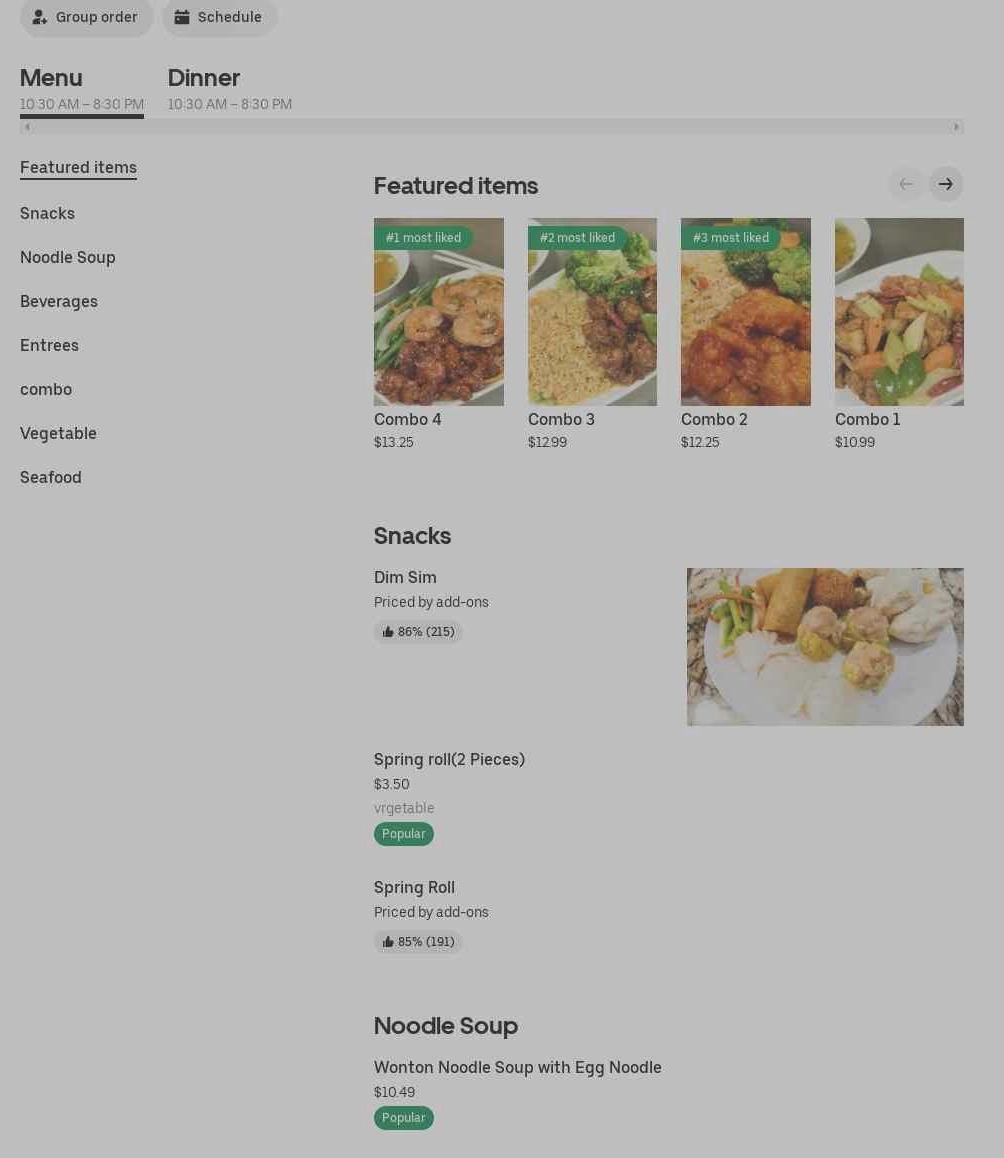This screenshot has height=1158, width=1004.
Task: Click the Schedule calendar icon
Action: (x=182, y=17)
